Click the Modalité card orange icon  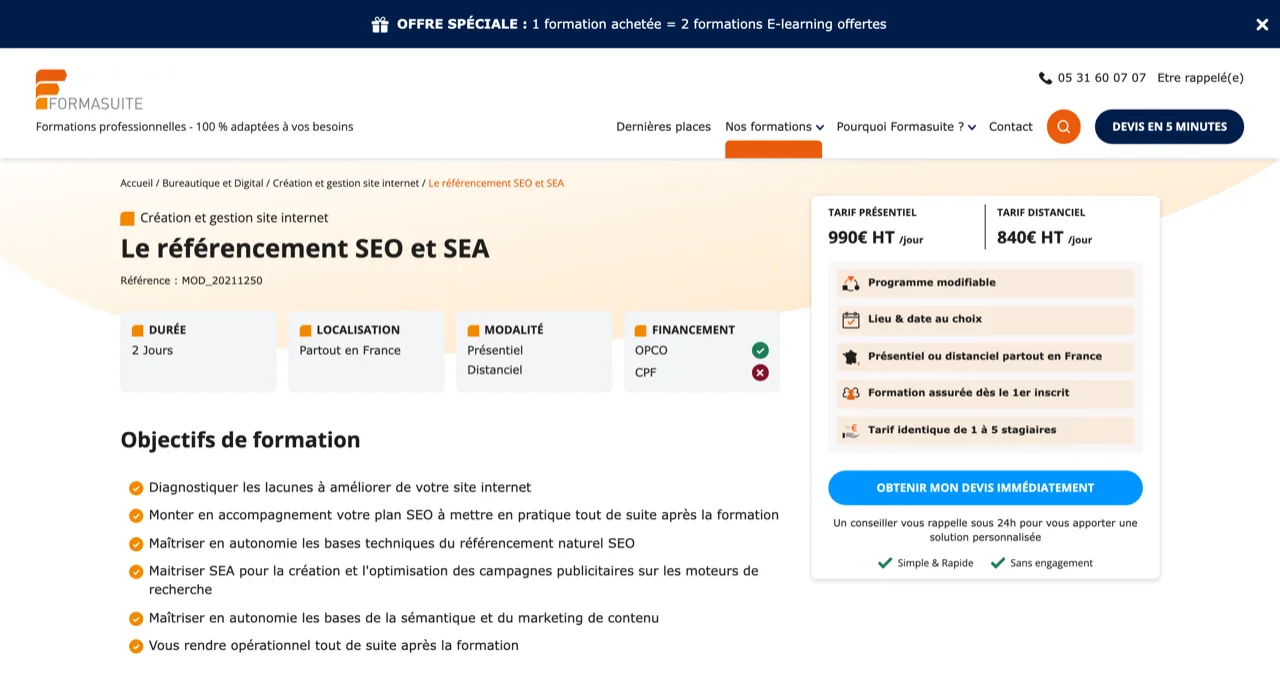coord(473,330)
